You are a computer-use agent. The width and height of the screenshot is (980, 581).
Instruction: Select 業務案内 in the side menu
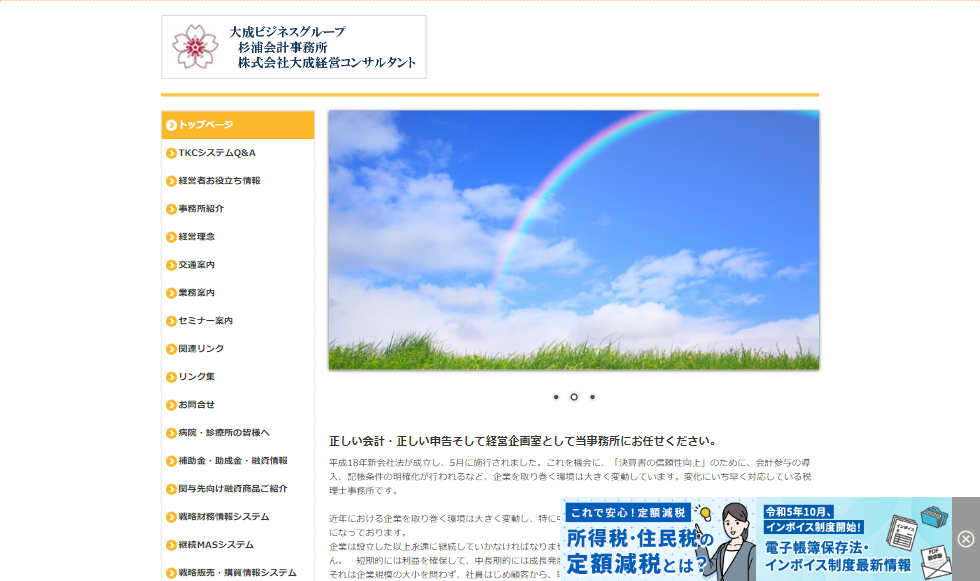tap(197, 293)
